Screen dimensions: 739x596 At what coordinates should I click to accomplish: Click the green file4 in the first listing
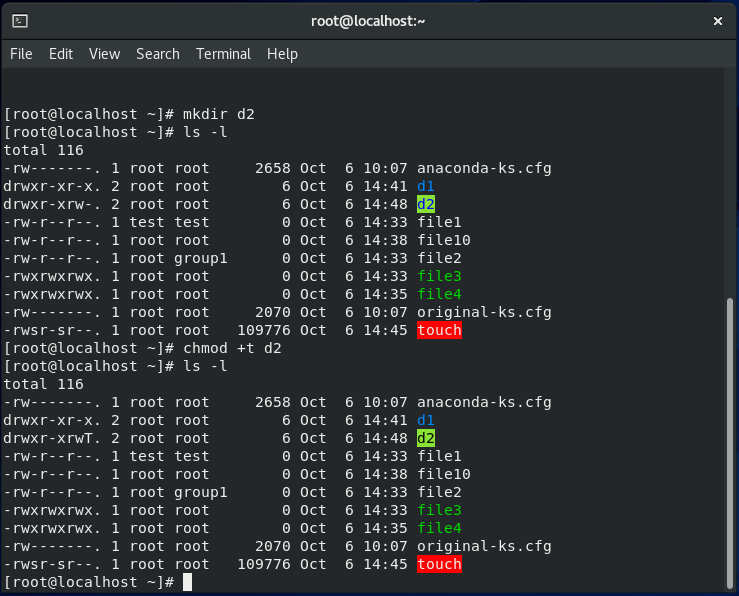point(439,294)
